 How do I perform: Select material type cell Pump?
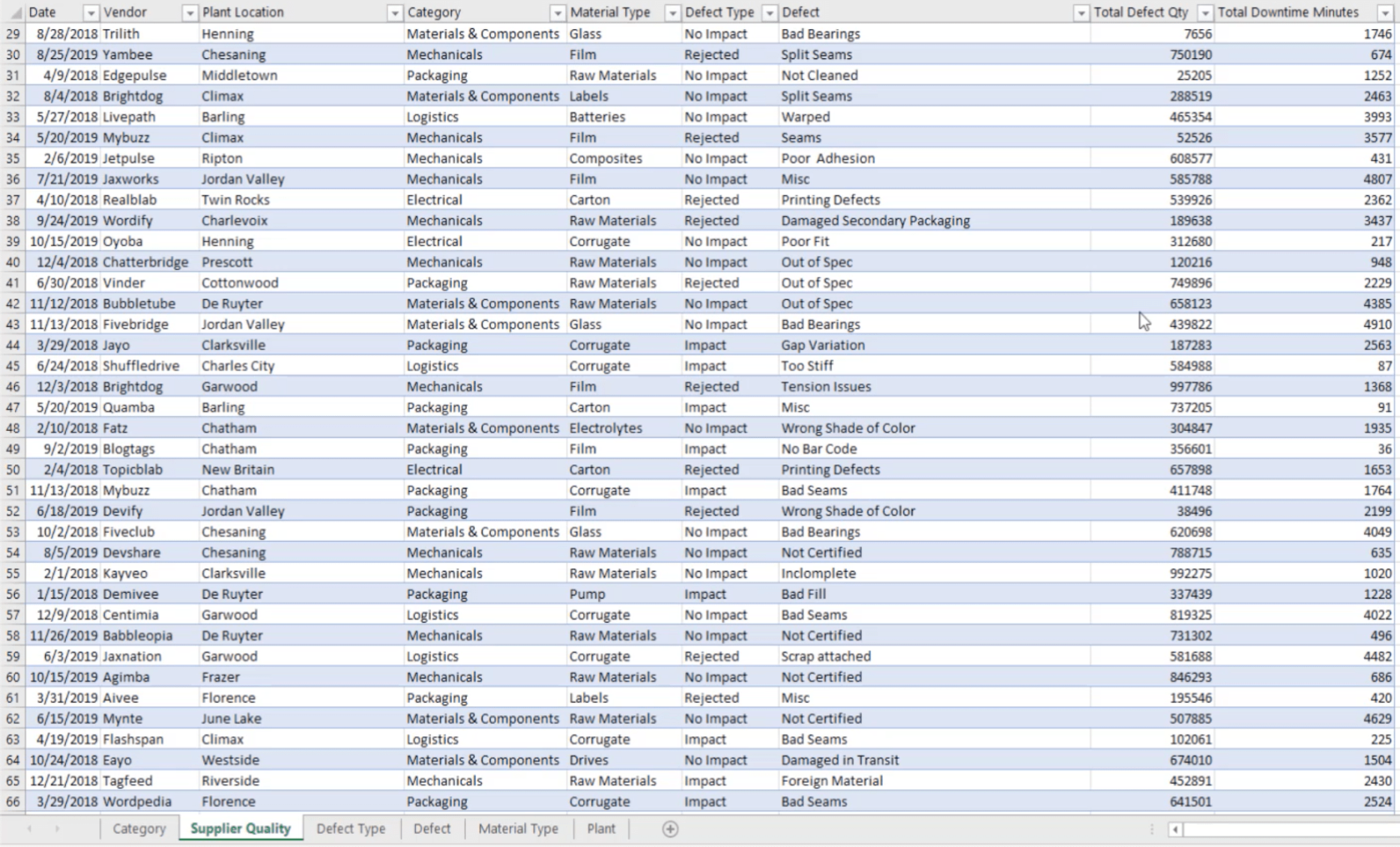click(x=623, y=594)
